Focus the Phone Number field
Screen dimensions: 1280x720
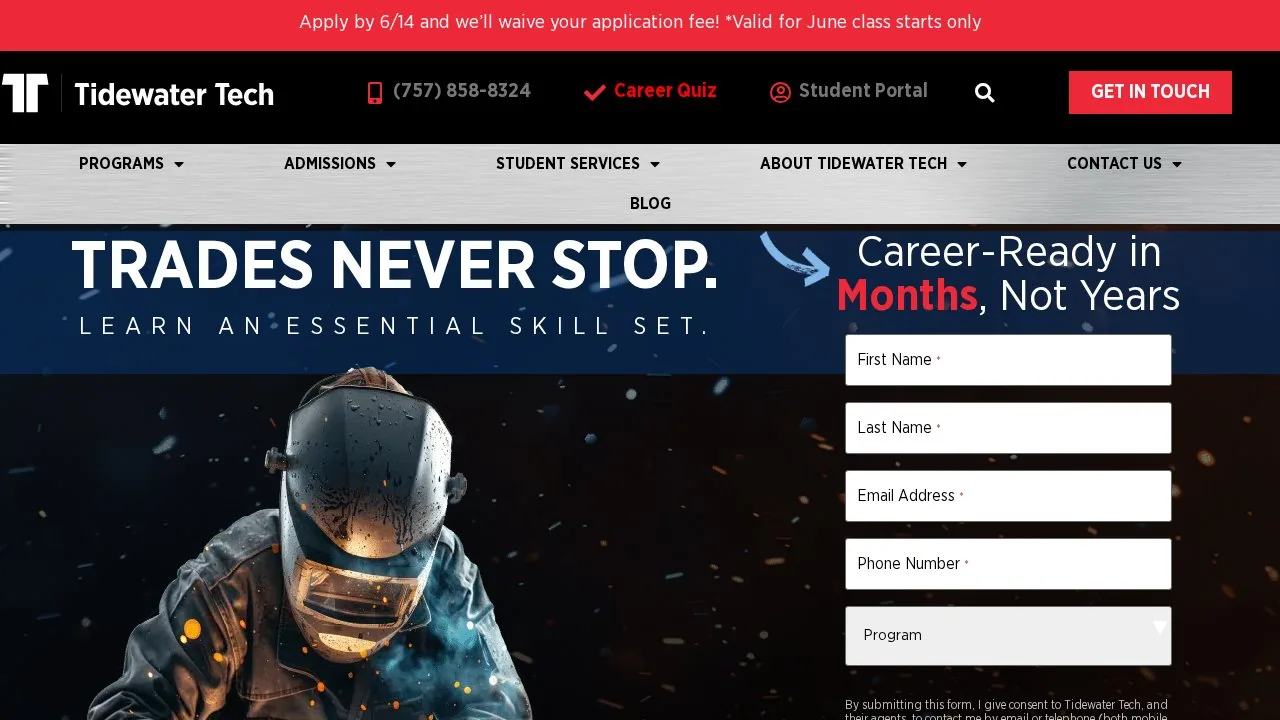[x=1008, y=564]
